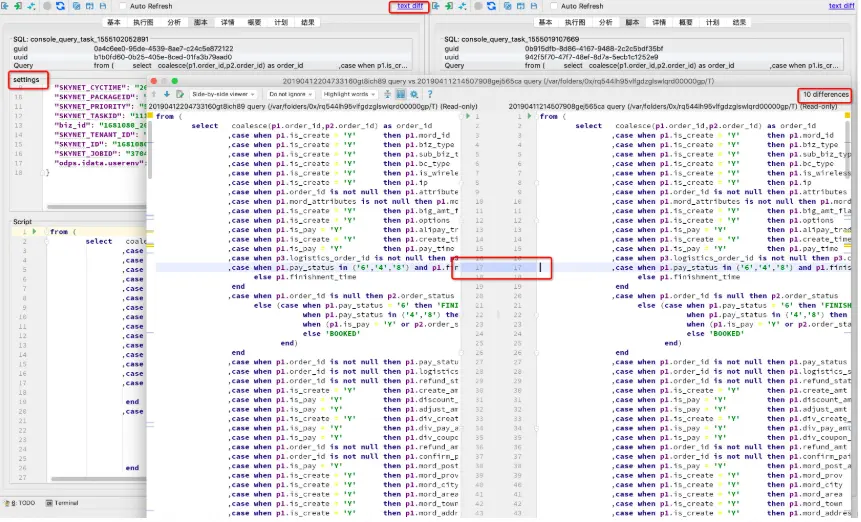Collapse unchanged fragments in diff window
The image size is (861, 522).
(x=388, y=94)
